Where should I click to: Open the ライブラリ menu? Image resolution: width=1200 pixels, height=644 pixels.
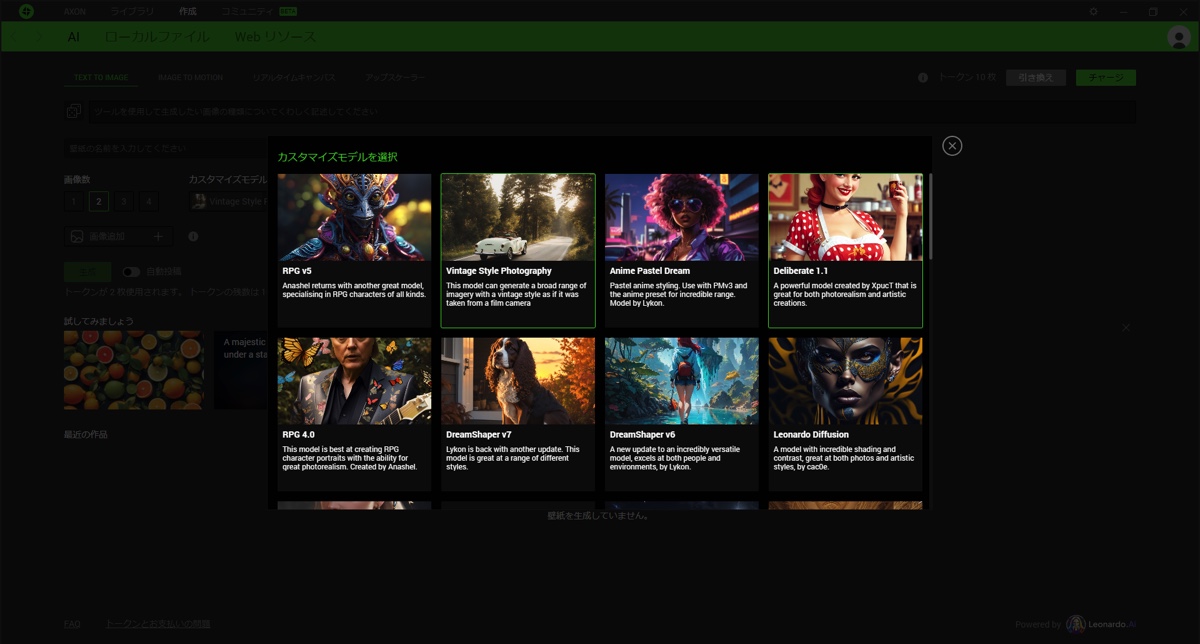pos(132,11)
